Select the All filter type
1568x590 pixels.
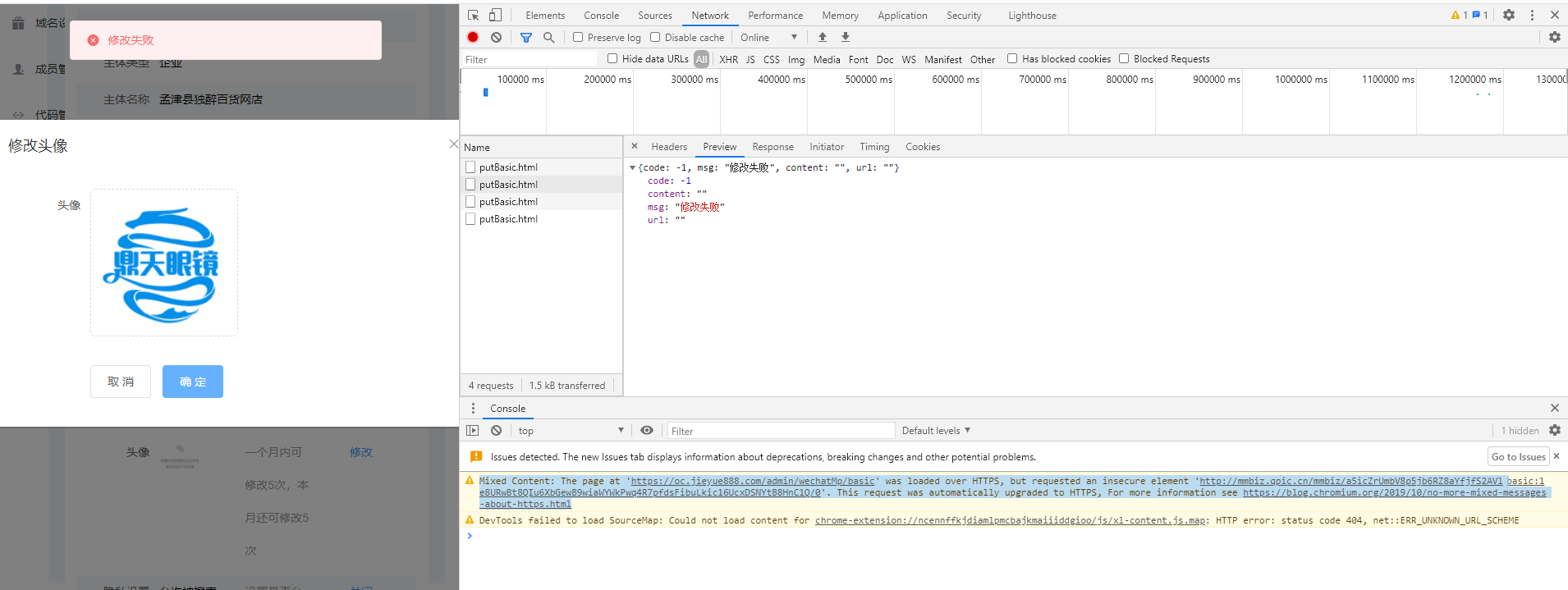coord(701,59)
